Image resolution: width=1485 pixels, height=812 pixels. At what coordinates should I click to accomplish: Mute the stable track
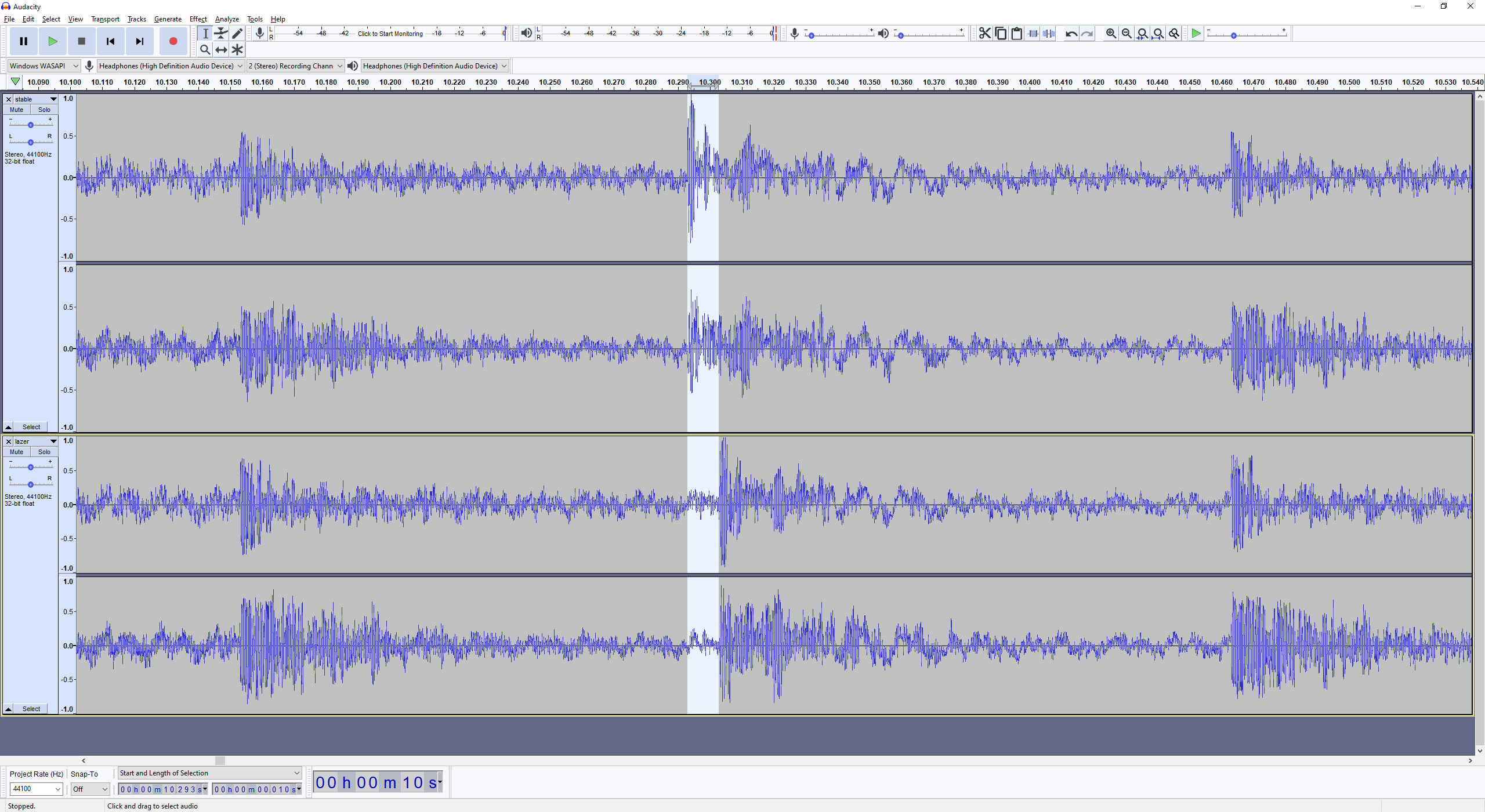(16, 110)
